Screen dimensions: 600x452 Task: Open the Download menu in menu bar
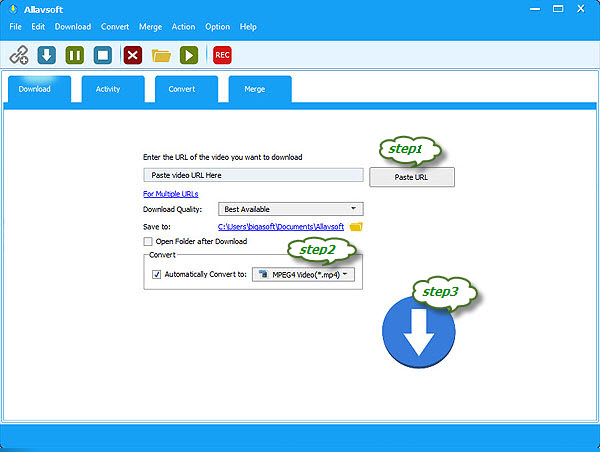(73, 27)
